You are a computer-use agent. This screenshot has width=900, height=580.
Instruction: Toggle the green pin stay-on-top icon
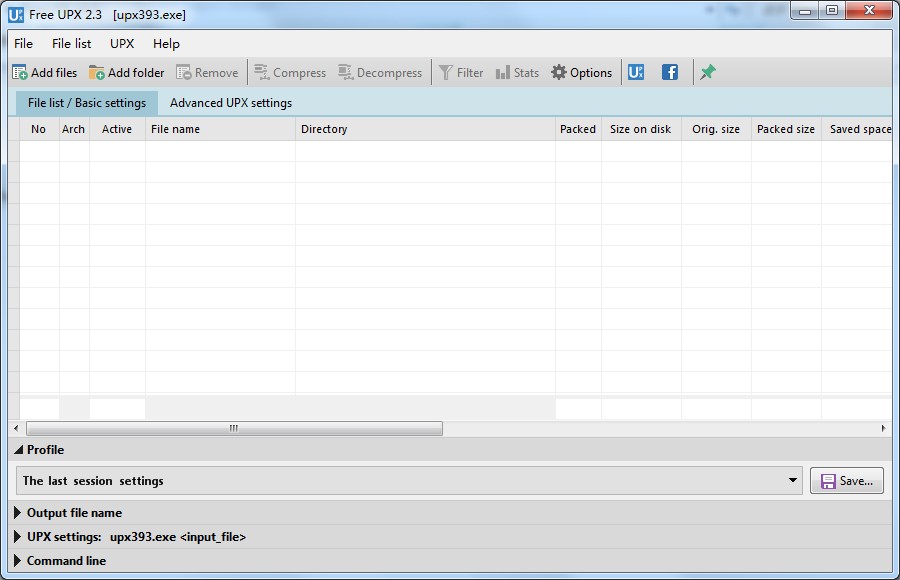(x=708, y=72)
